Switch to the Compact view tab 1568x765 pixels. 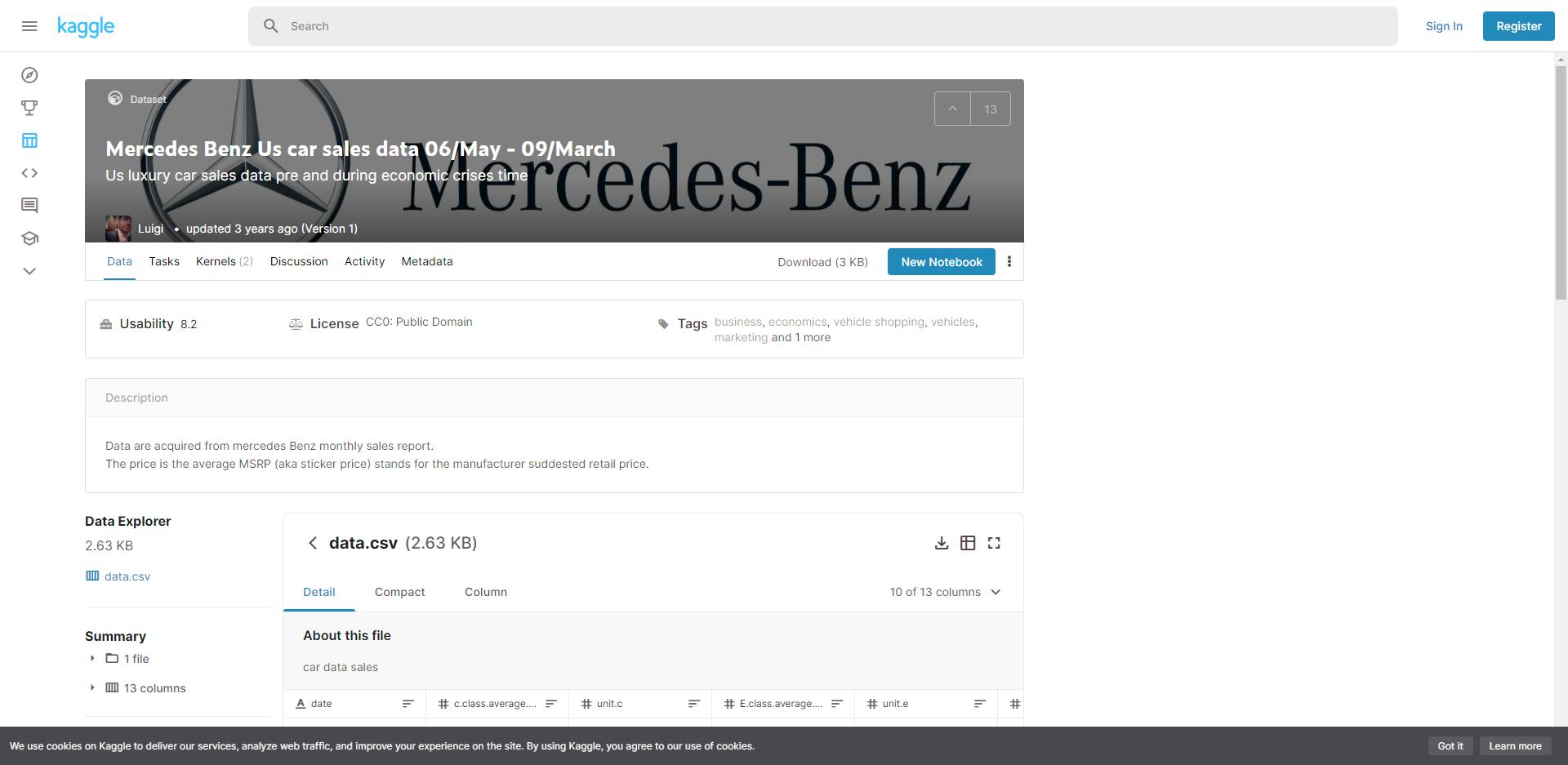(x=400, y=592)
